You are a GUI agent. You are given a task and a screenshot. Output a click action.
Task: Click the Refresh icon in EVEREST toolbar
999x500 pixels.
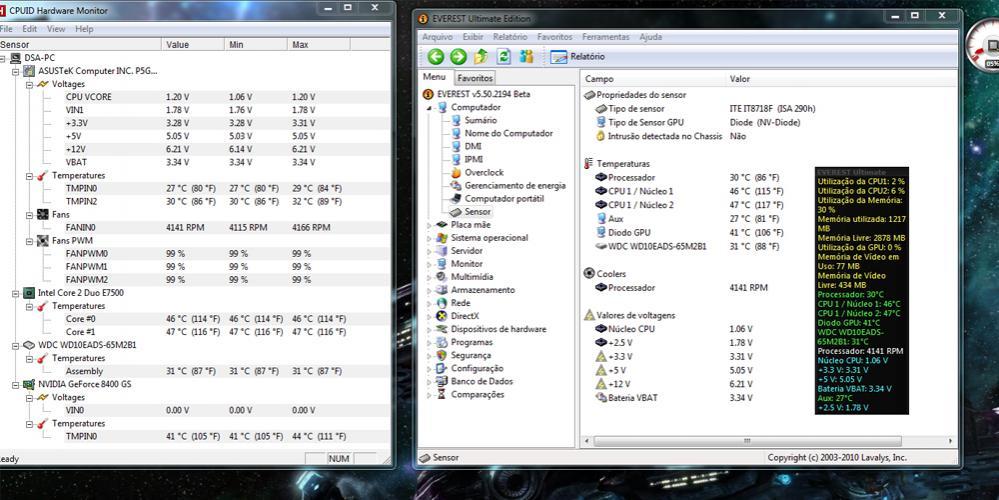pyautogui.click(x=504, y=57)
